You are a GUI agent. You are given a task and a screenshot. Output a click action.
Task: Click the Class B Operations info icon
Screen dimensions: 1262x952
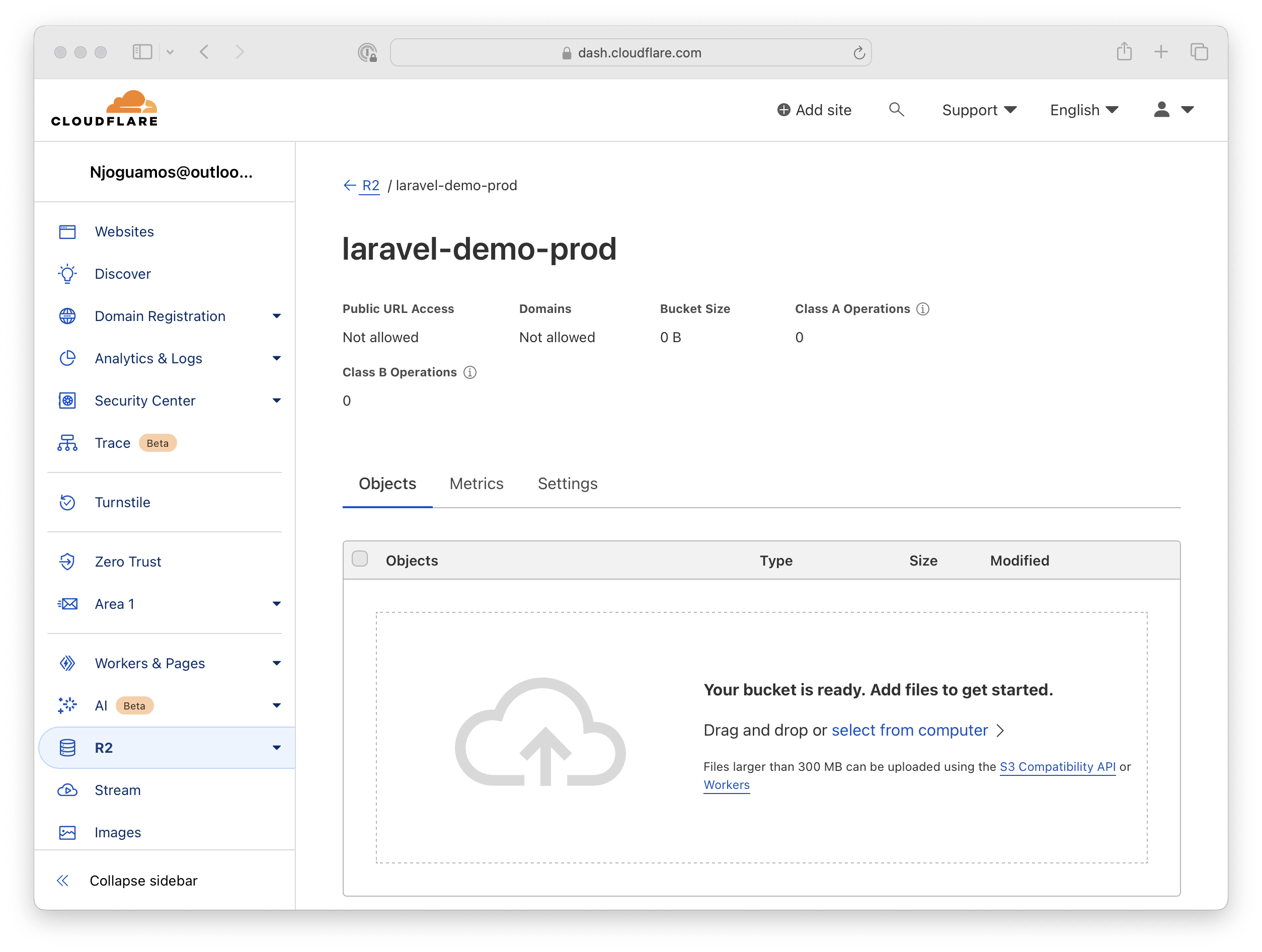point(469,372)
